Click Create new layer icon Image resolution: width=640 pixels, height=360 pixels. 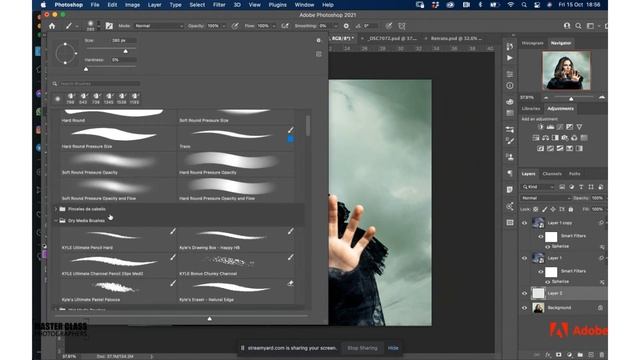coord(591,355)
